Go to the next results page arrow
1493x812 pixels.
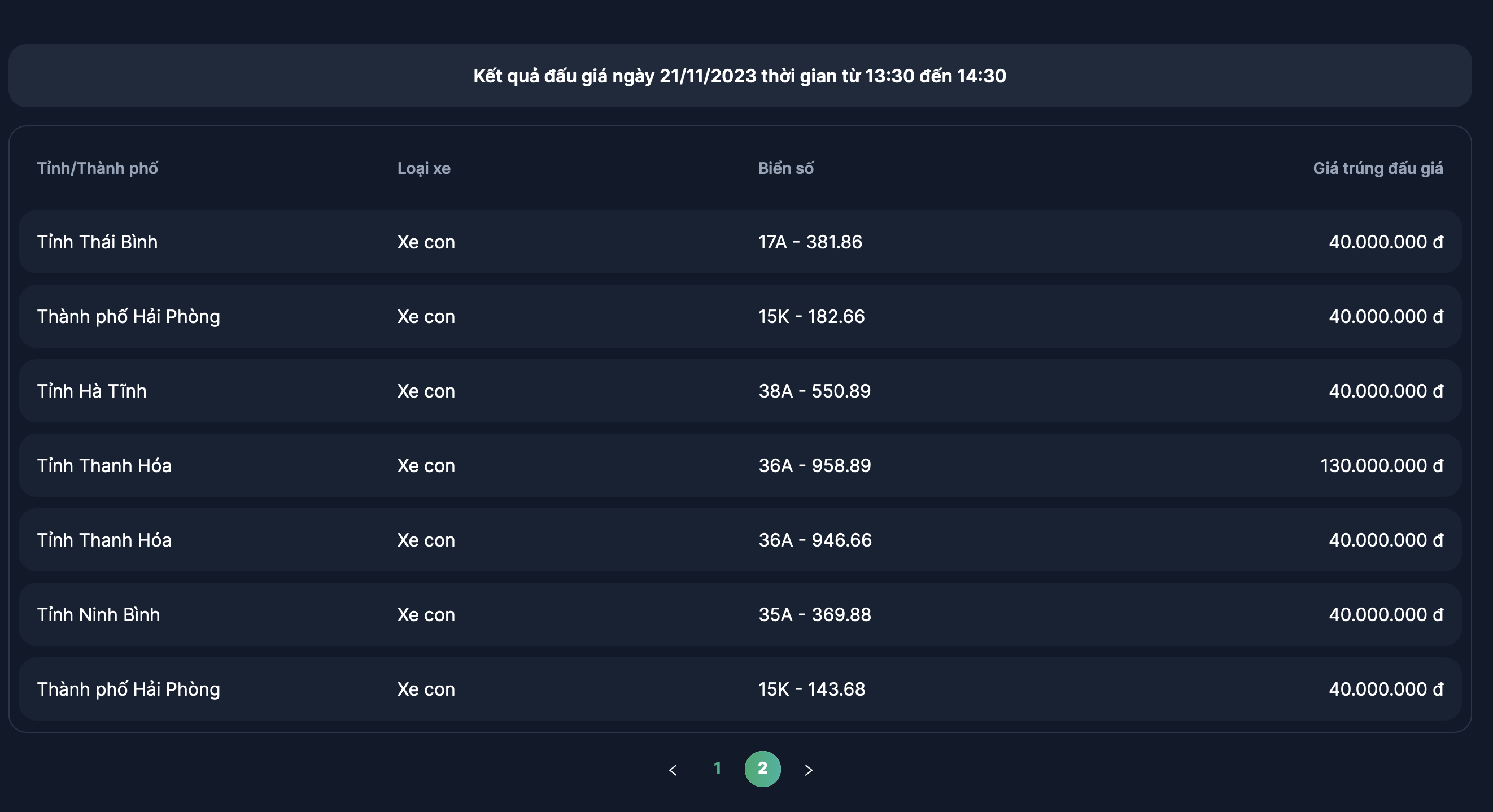click(x=809, y=770)
